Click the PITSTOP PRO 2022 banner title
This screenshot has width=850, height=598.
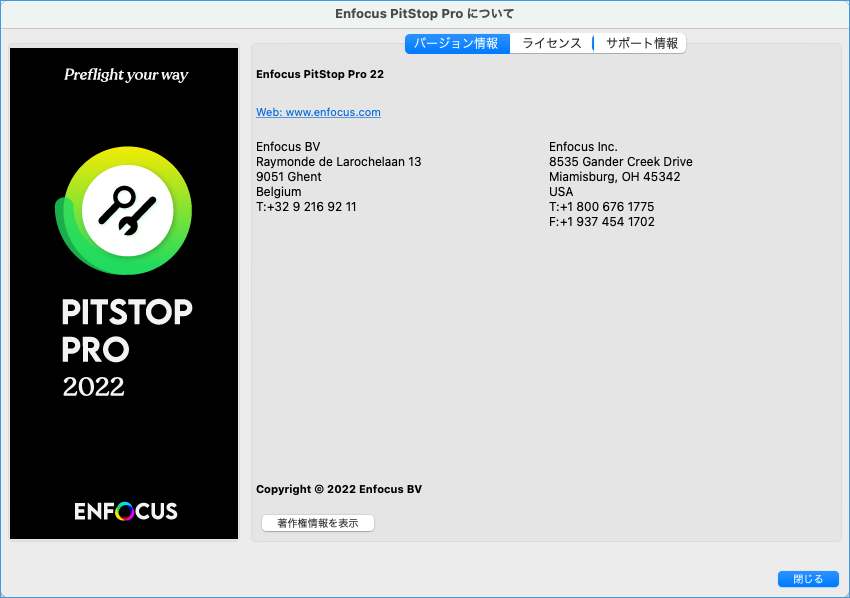coord(127,348)
